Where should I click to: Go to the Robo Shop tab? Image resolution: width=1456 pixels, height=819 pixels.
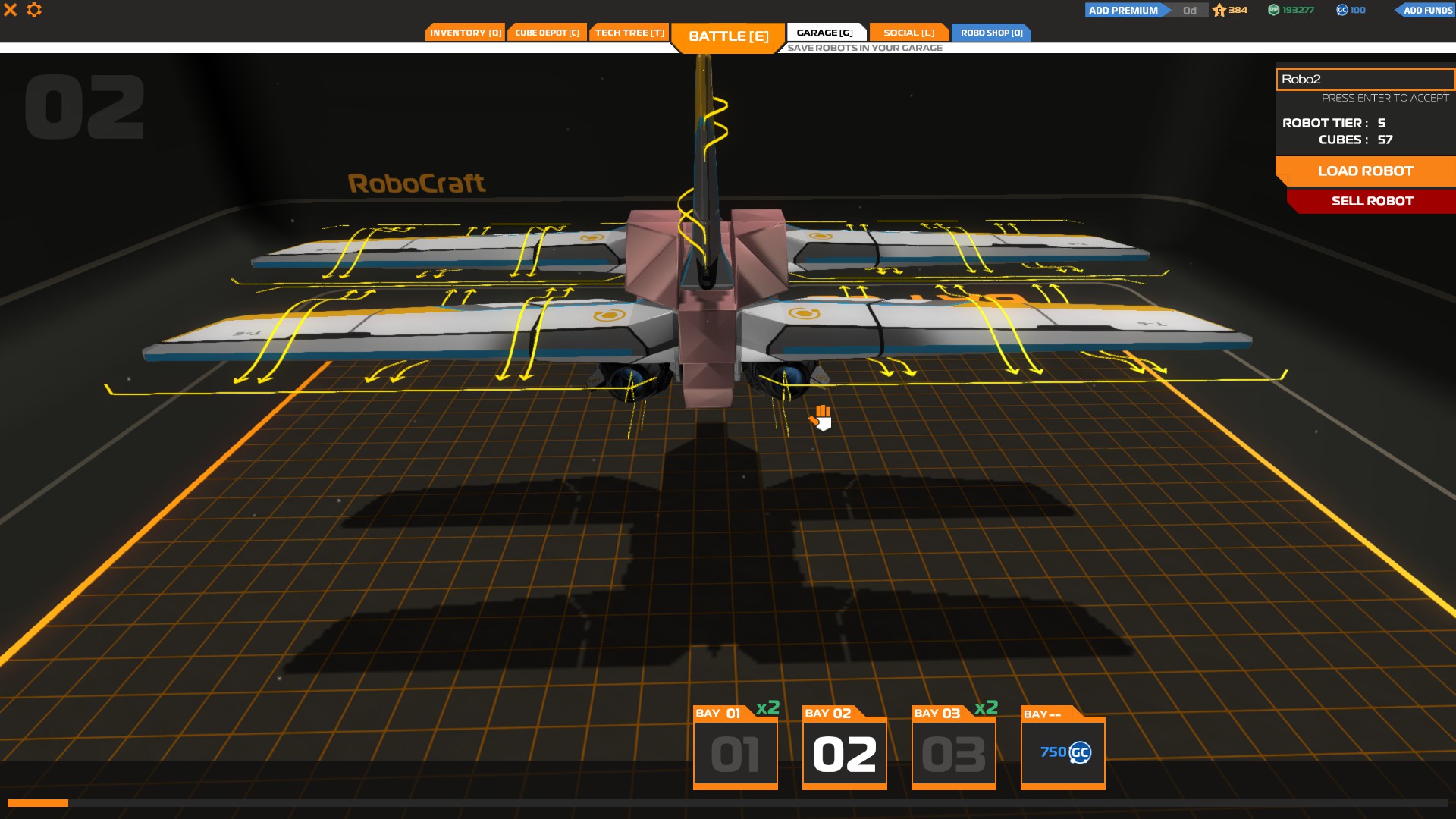click(991, 33)
